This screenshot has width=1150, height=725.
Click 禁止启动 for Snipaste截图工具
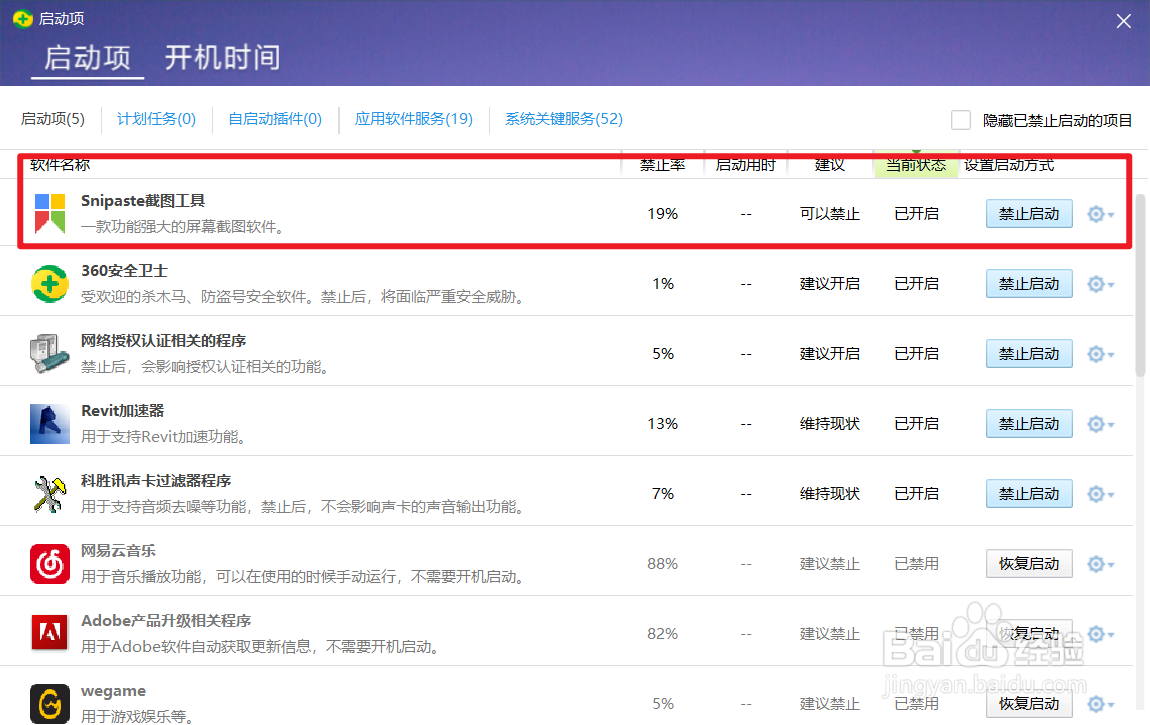pyautogui.click(x=1029, y=213)
